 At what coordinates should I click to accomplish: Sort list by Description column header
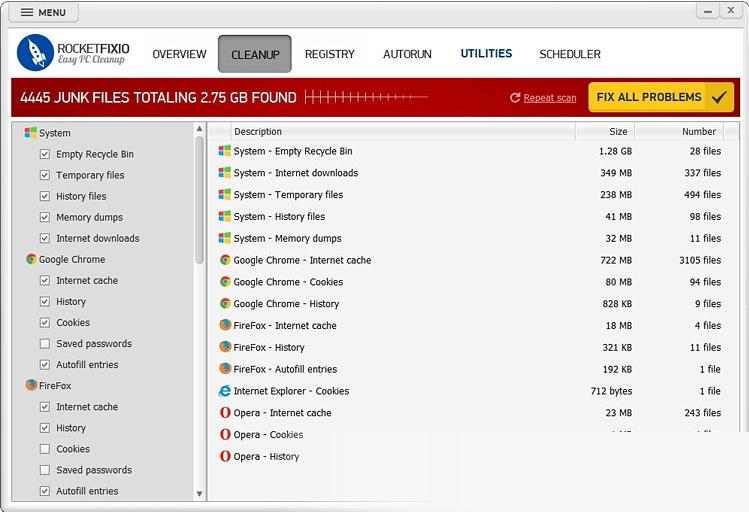pyautogui.click(x=403, y=131)
